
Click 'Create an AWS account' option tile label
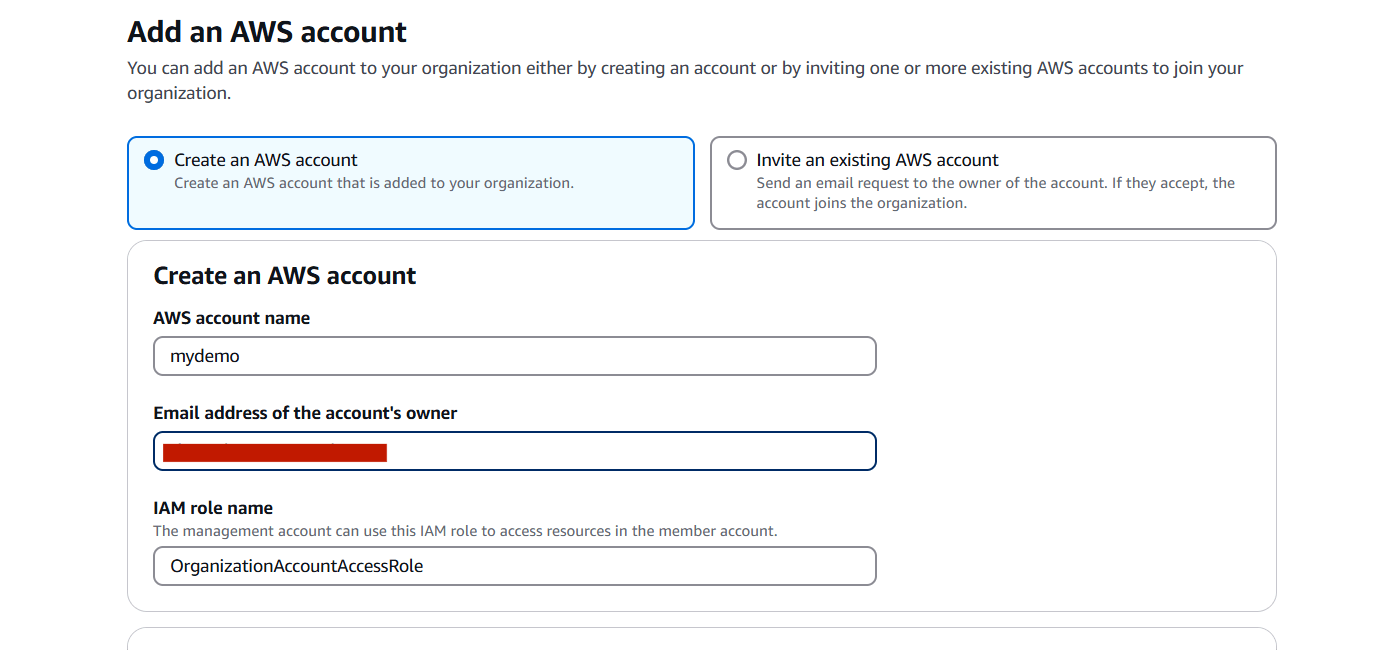coord(266,160)
